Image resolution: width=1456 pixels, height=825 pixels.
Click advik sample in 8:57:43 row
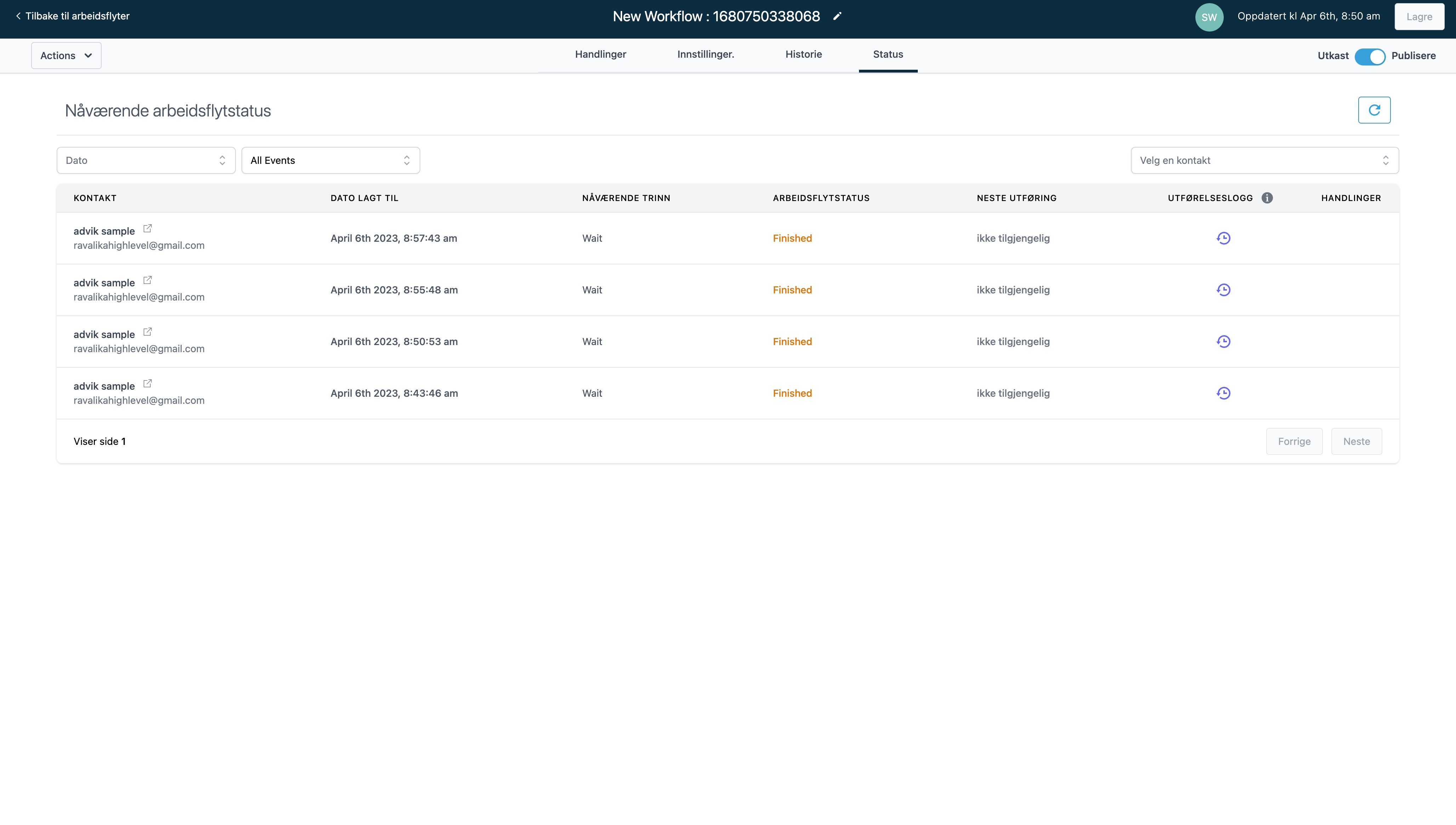tap(104, 231)
